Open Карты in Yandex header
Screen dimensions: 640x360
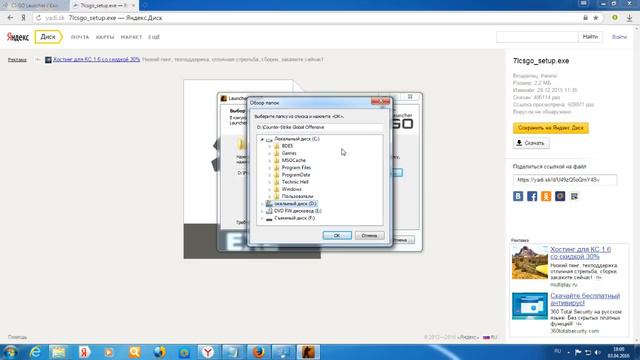(x=105, y=37)
